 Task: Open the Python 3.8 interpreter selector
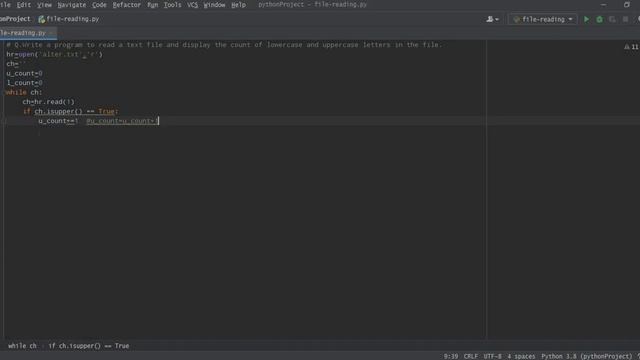tap(586, 356)
